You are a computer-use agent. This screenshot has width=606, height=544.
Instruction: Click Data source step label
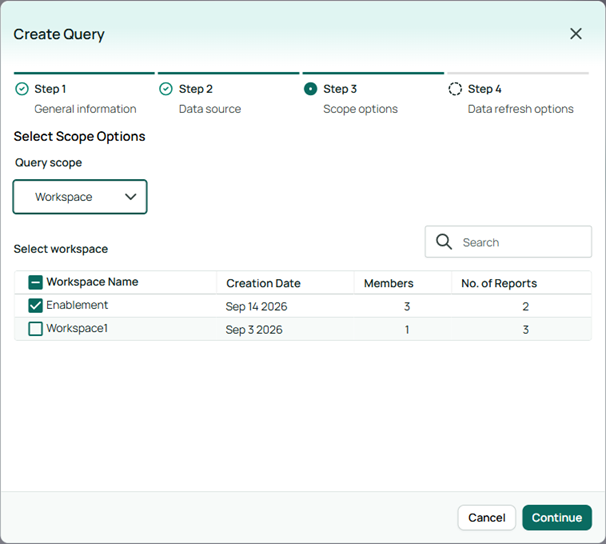[x=210, y=109]
